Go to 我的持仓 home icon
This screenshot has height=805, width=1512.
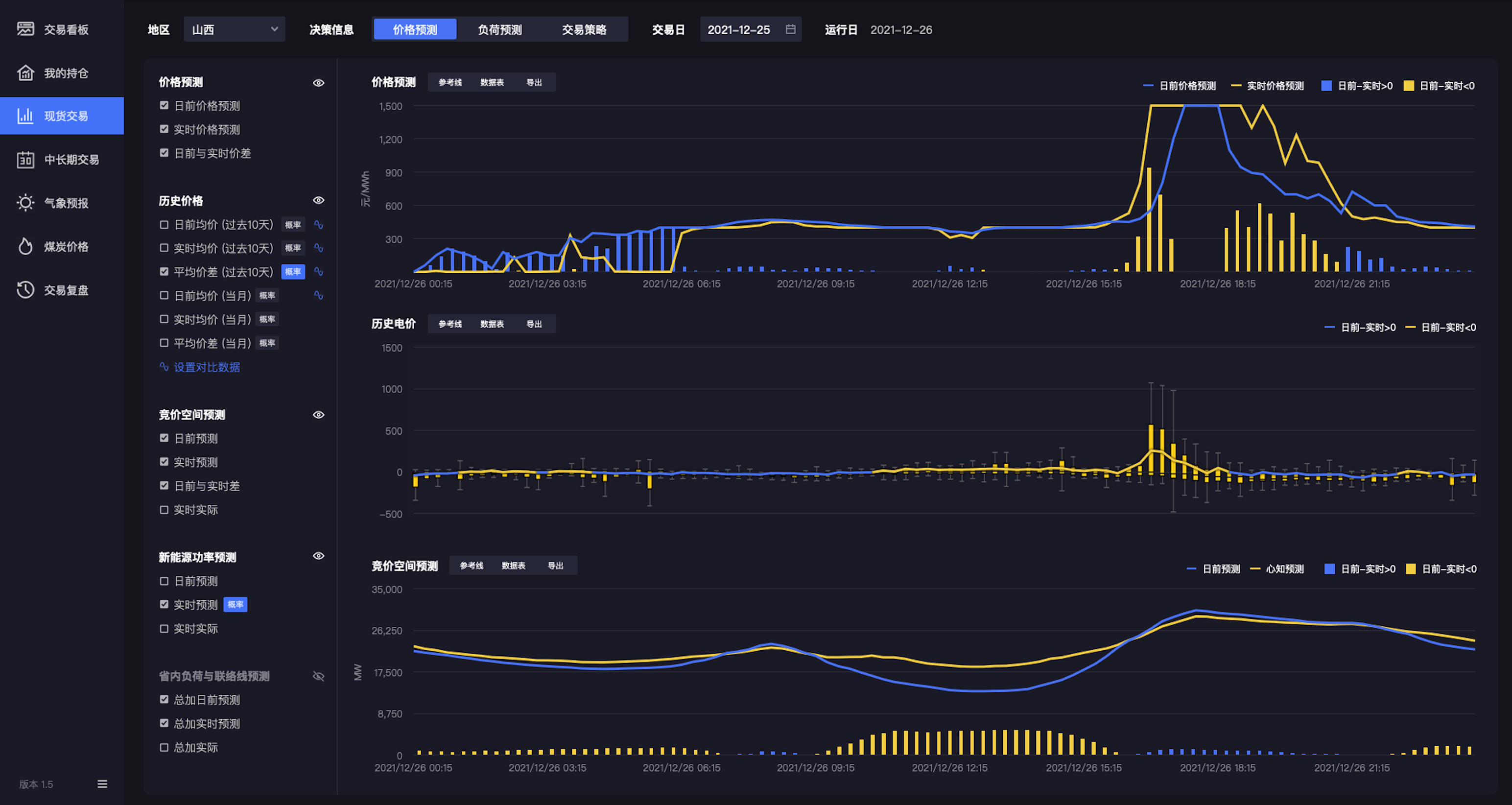pyautogui.click(x=25, y=73)
